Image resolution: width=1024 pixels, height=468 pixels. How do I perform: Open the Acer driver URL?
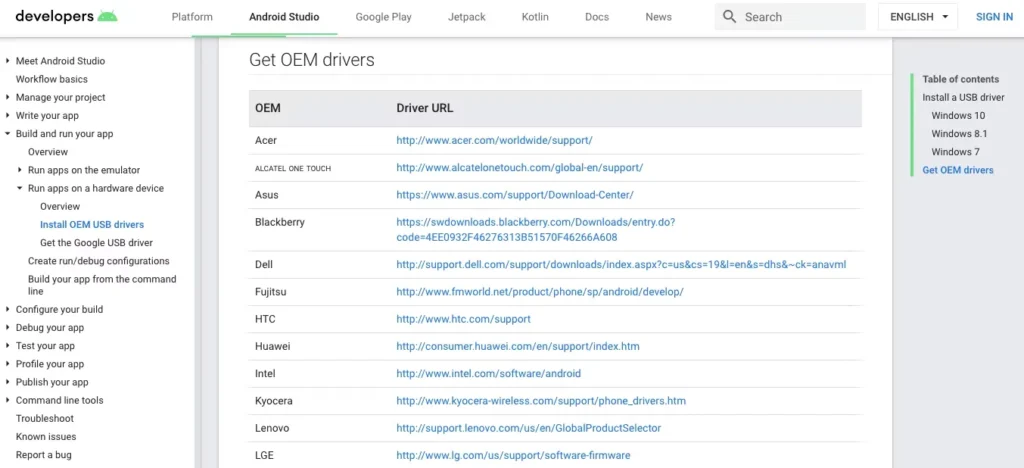click(x=494, y=141)
